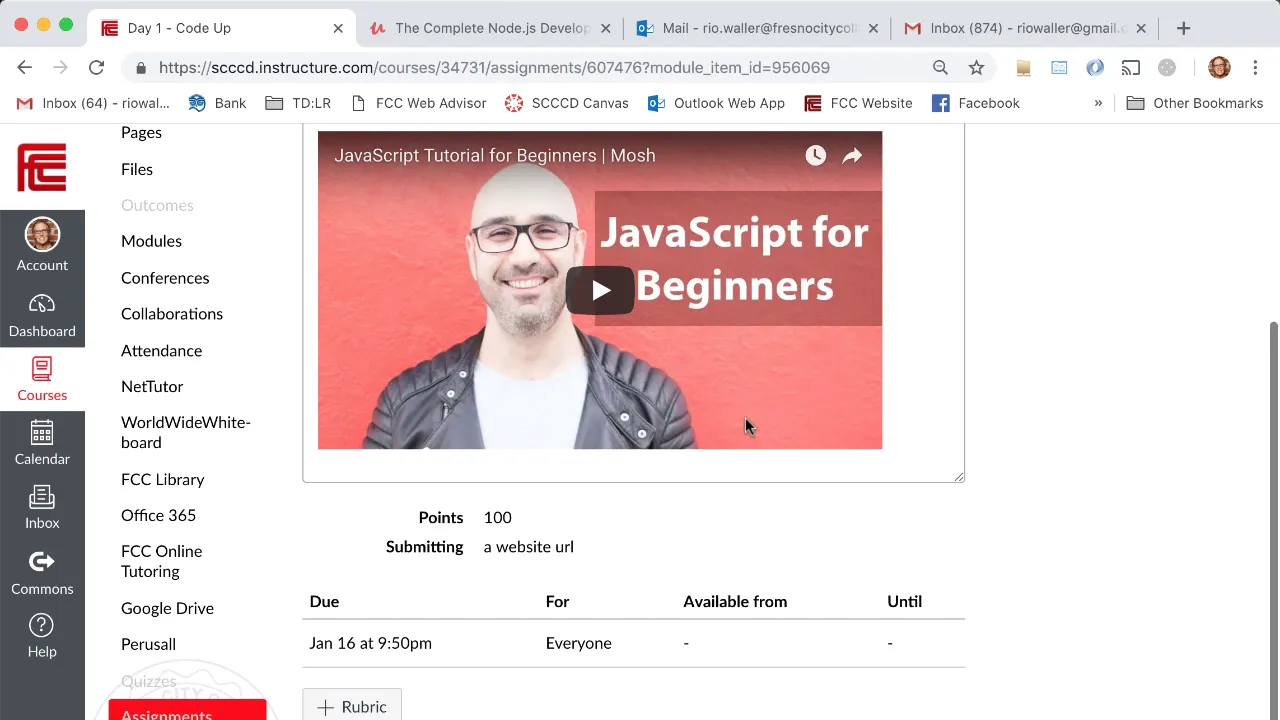Open FCC Library in the course menu

tap(162, 479)
